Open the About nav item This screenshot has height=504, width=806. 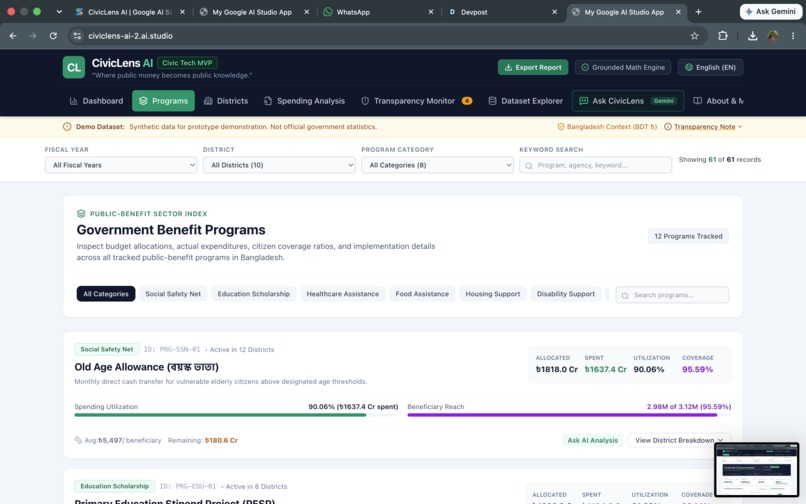pos(718,101)
